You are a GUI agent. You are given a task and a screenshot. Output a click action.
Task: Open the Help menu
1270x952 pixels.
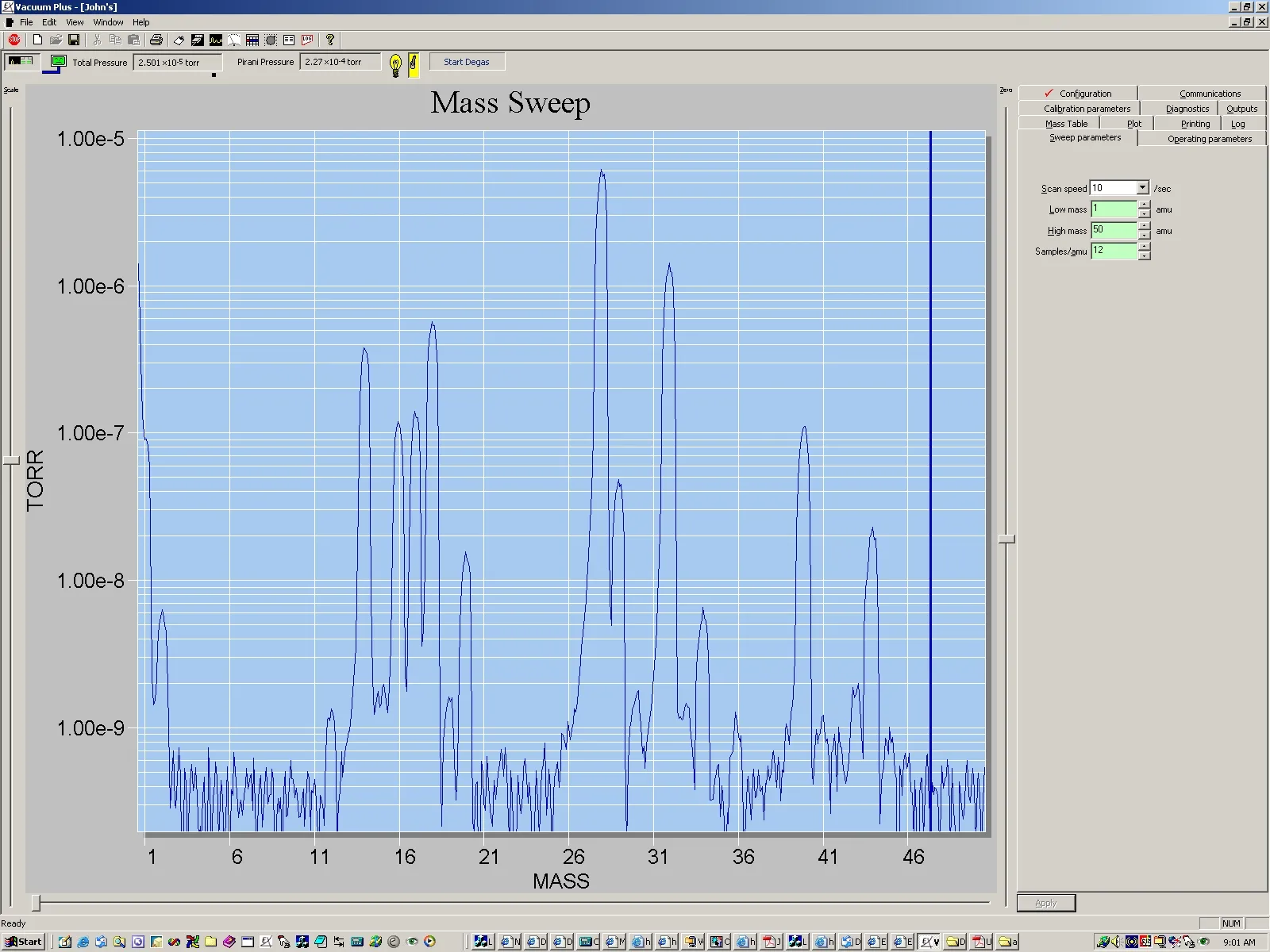[141, 22]
